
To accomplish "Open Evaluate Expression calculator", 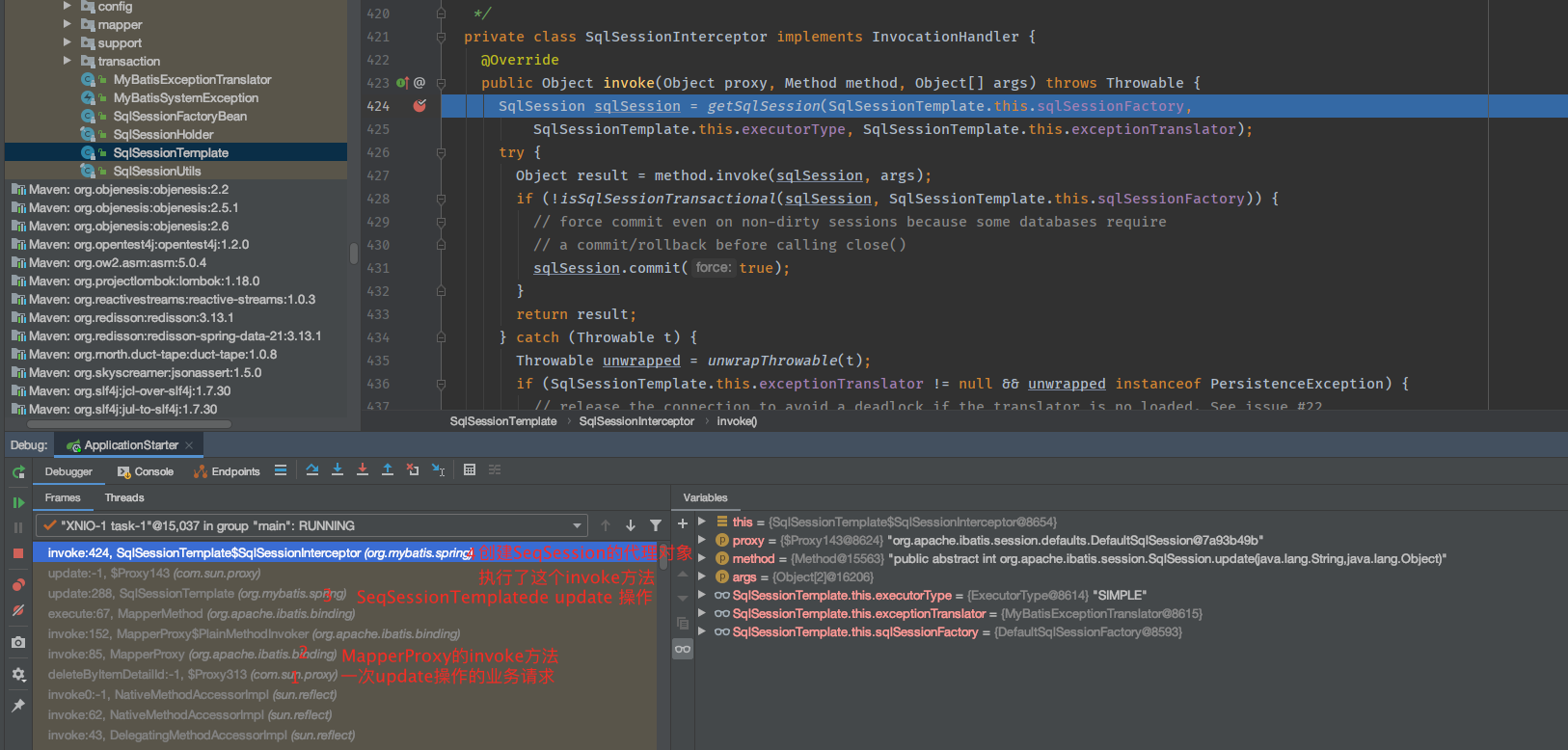I will [470, 470].
